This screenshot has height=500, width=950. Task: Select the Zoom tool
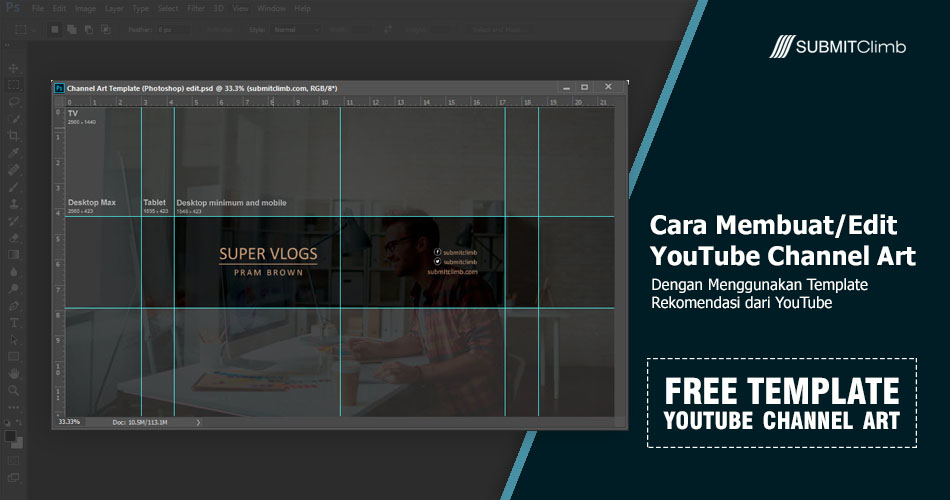coord(13,390)
